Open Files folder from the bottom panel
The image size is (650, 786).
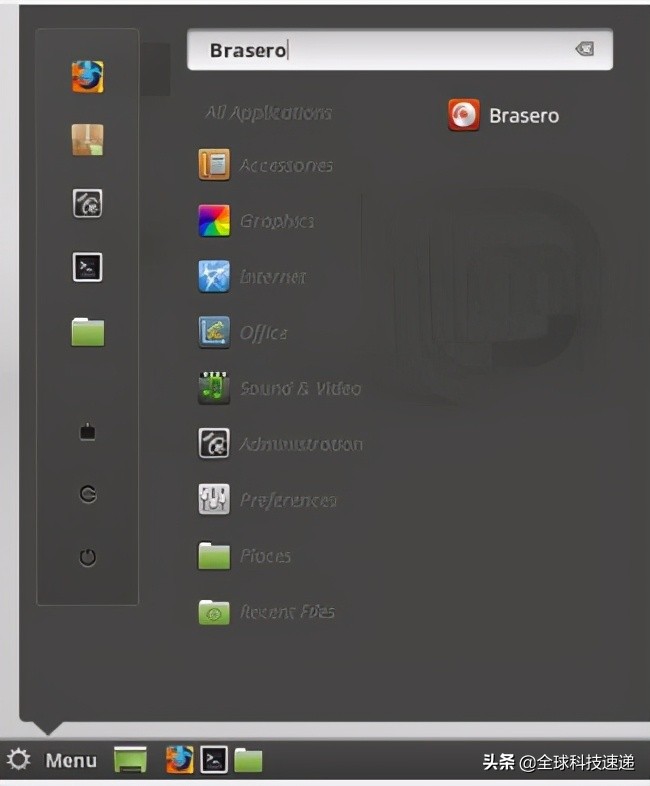click(x=248, y=760)
